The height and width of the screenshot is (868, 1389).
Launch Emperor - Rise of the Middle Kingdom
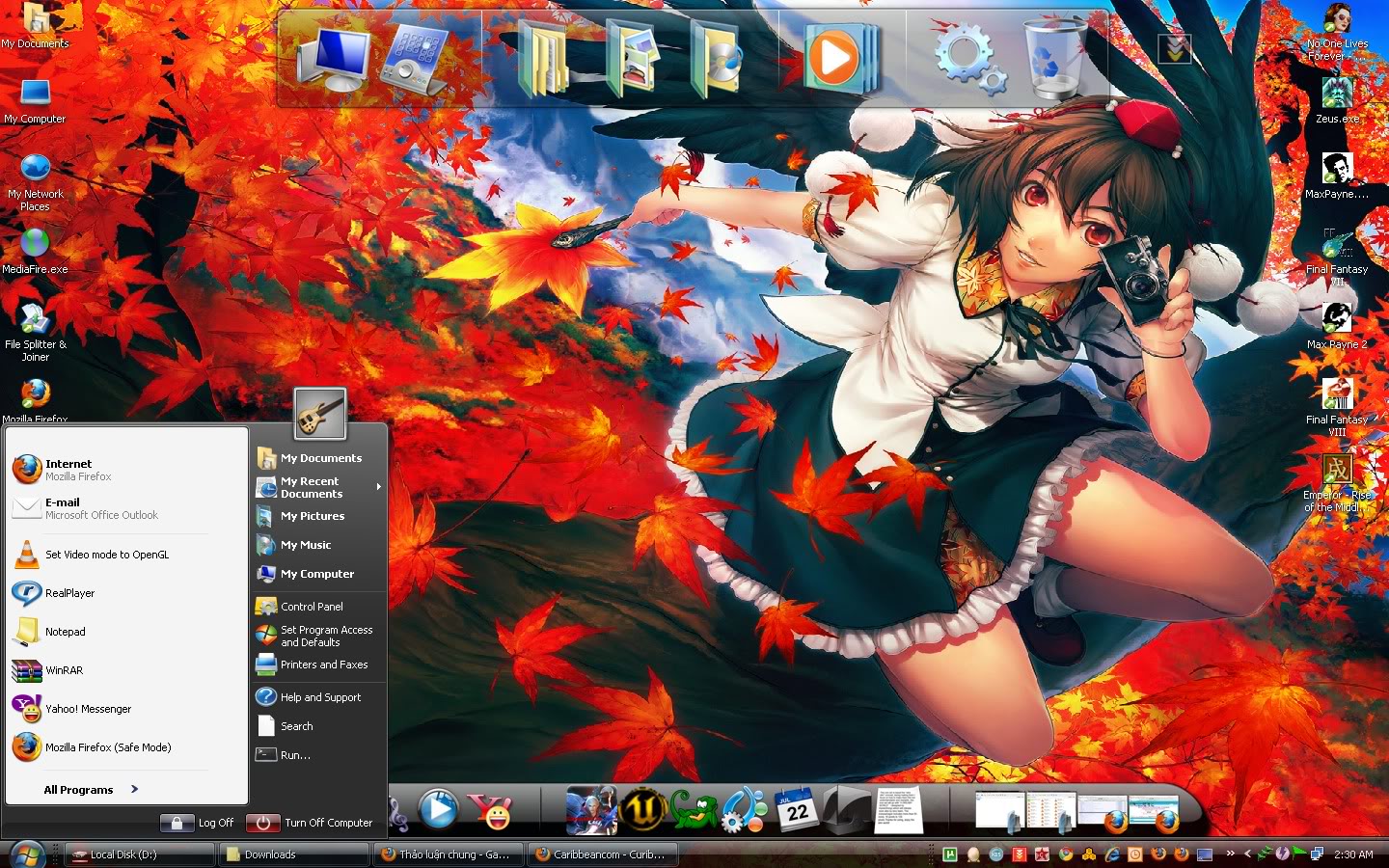pos(1337,483)
